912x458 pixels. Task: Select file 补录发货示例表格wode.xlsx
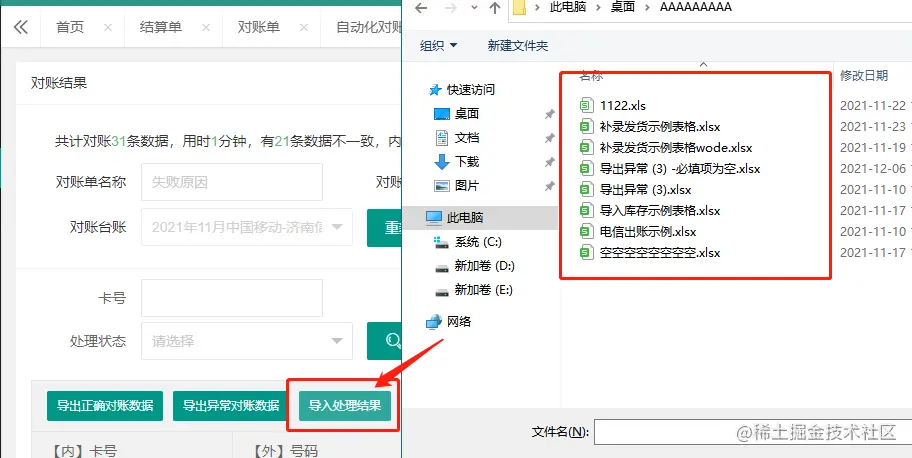coord(676,147)
